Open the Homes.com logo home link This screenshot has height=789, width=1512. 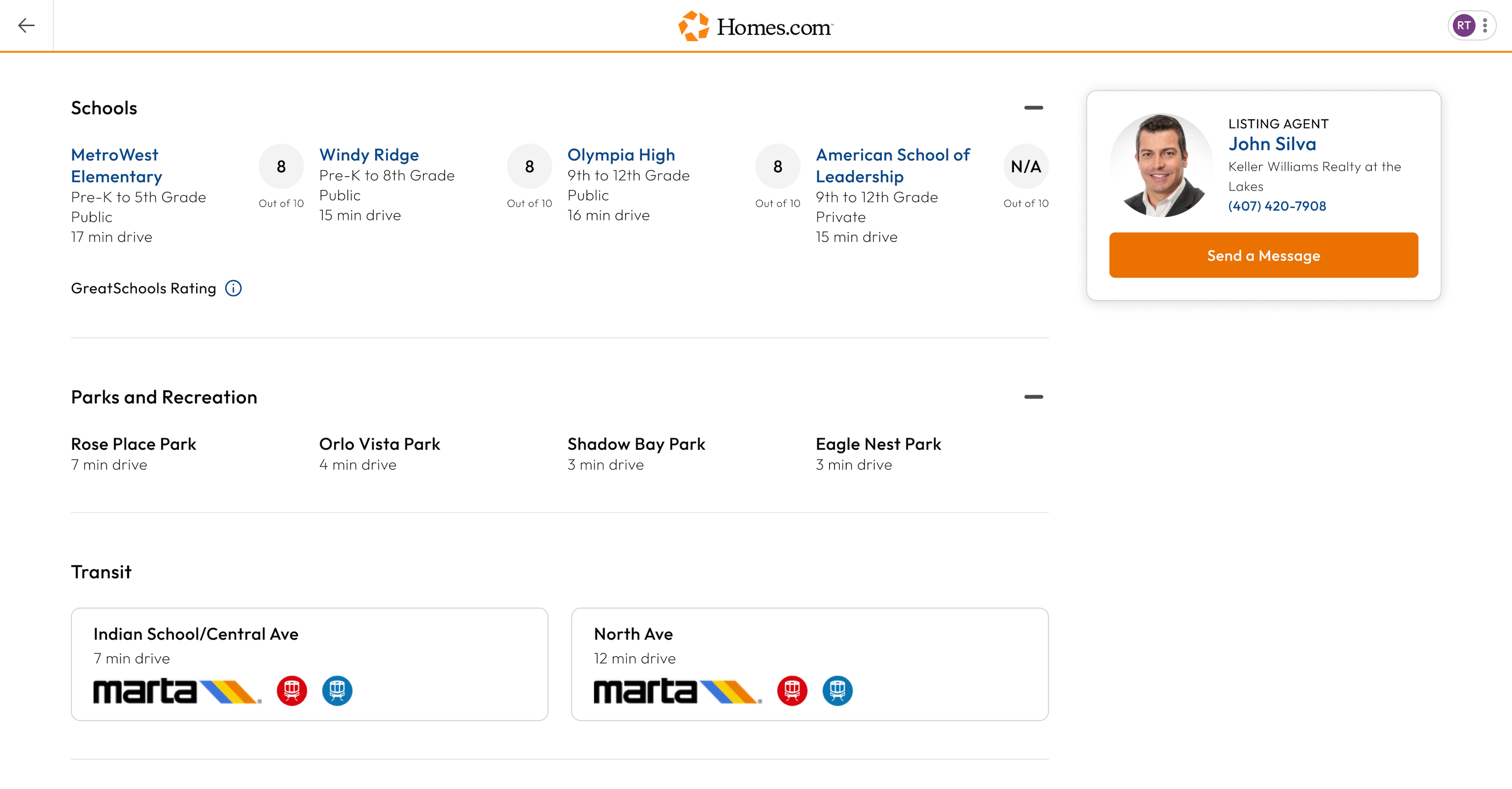[755, 26]
